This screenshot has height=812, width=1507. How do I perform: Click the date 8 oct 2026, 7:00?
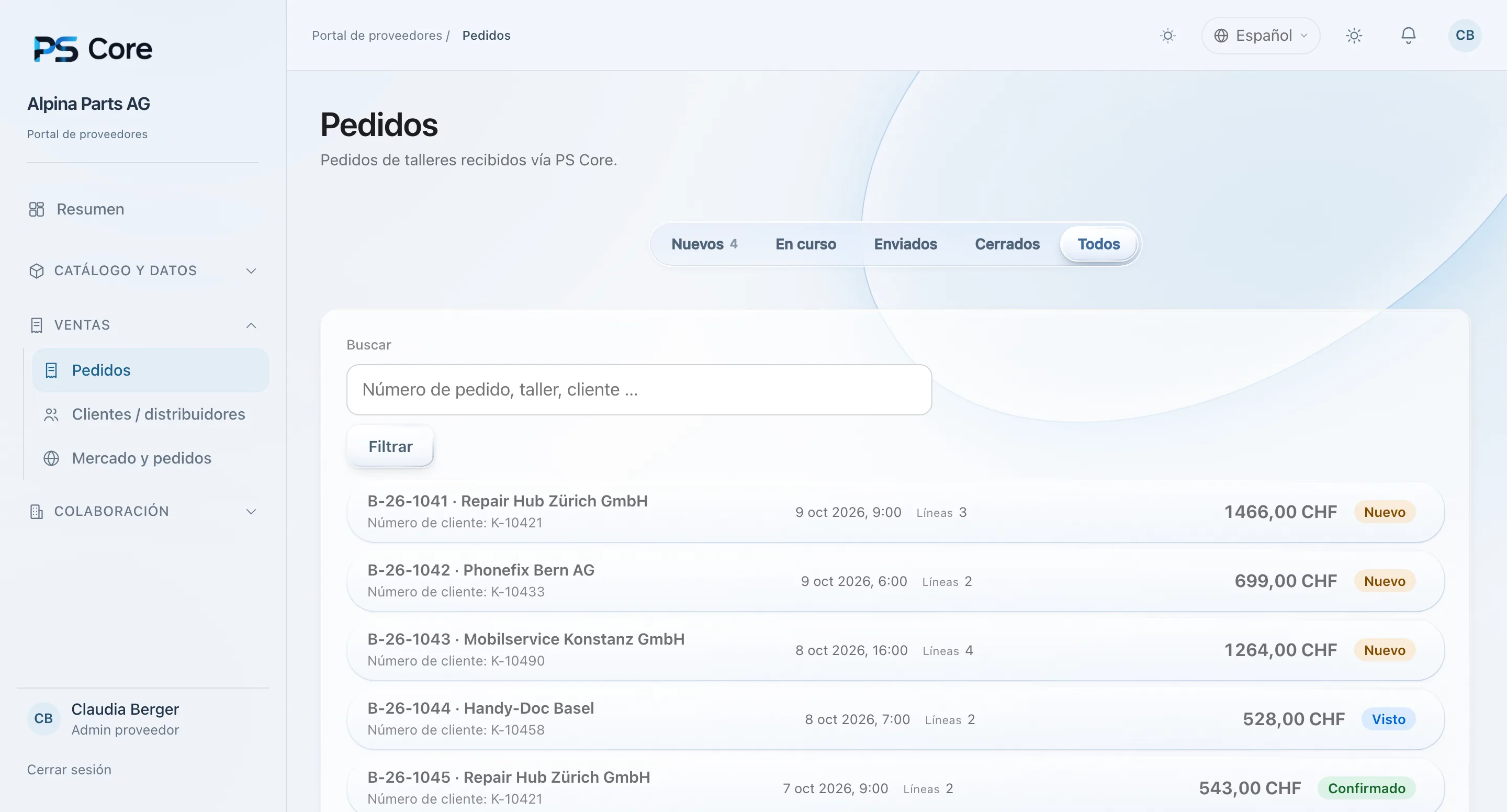point(857,719)
